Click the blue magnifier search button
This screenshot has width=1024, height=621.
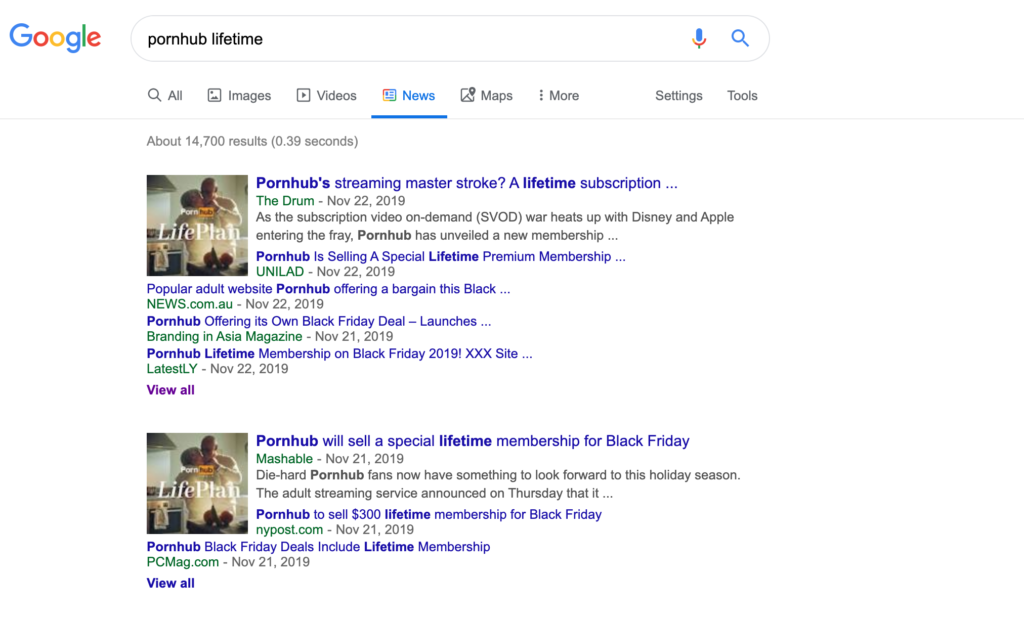pos(740,39)
